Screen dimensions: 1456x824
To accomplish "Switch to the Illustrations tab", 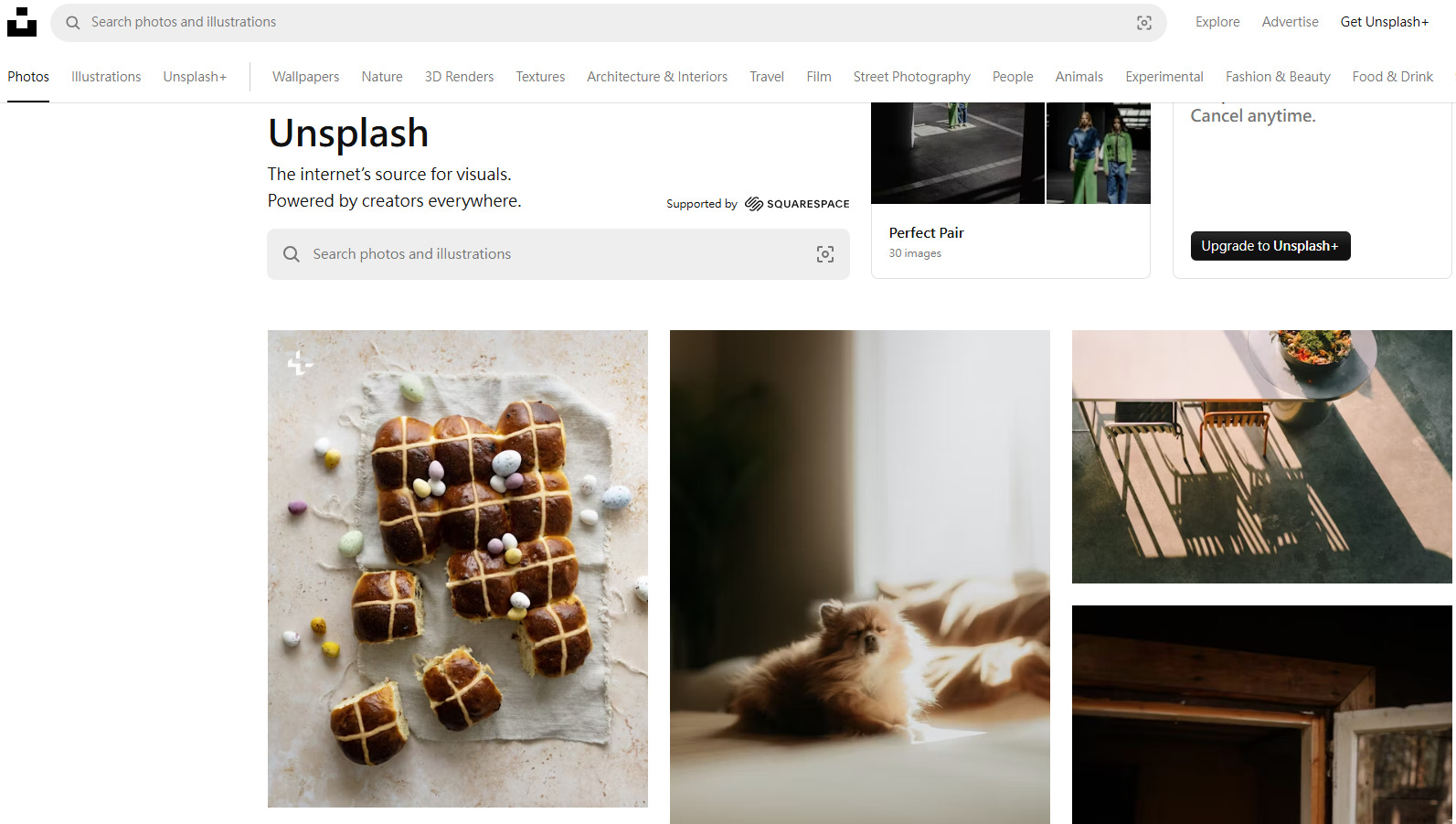I will [106, 77].
